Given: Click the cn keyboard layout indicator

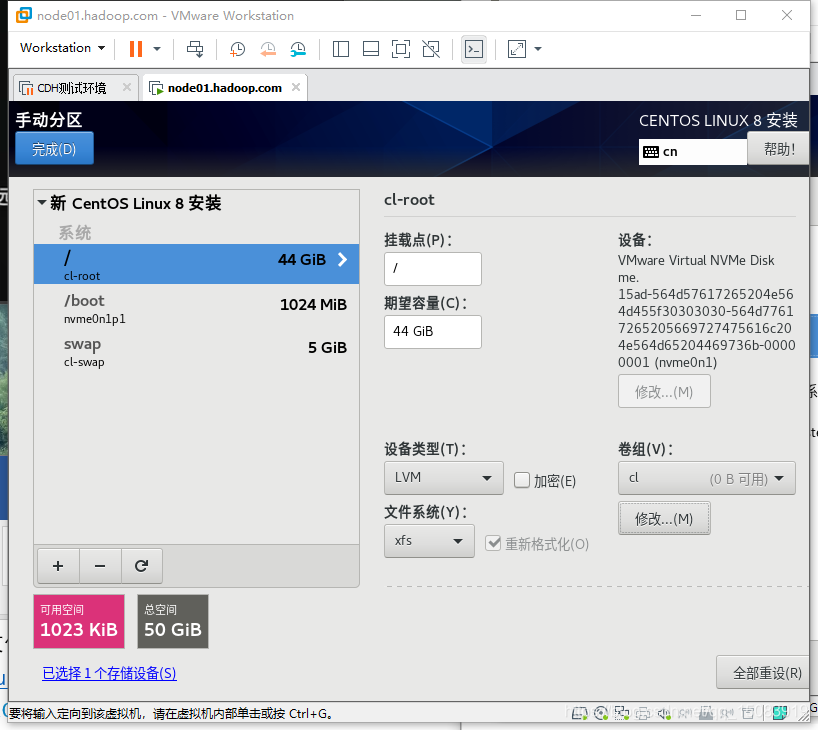Looking at the screenshot, I should pyautogui.click(x=693, y=152).
